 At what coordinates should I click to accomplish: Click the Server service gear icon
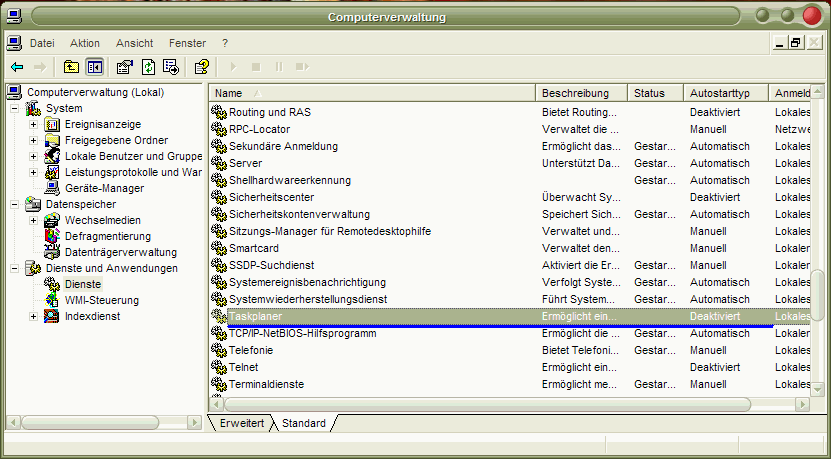[219, 163]
